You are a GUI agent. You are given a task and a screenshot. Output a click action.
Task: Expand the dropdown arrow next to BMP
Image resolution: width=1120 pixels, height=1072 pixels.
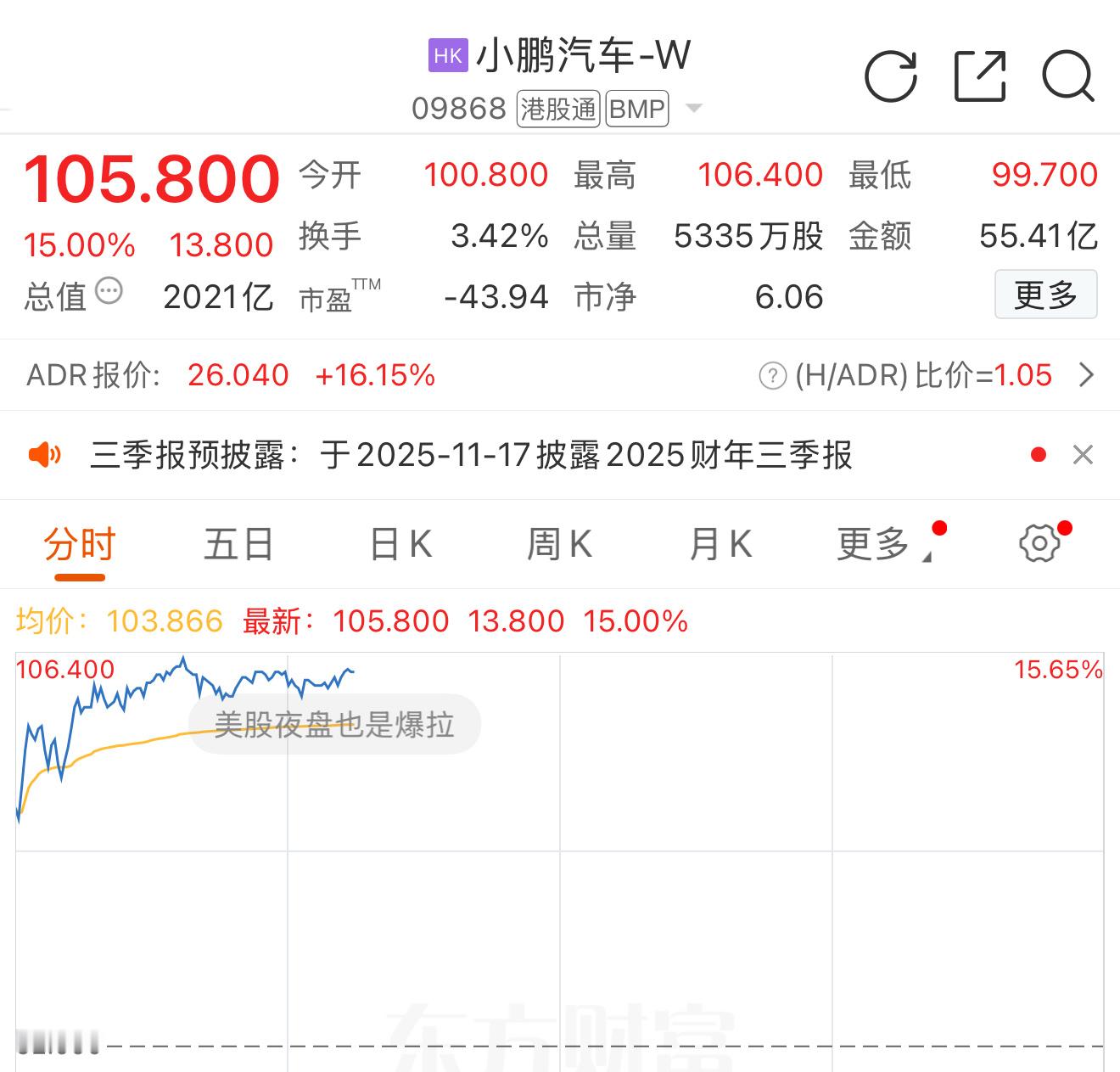(x=693, y=109)
